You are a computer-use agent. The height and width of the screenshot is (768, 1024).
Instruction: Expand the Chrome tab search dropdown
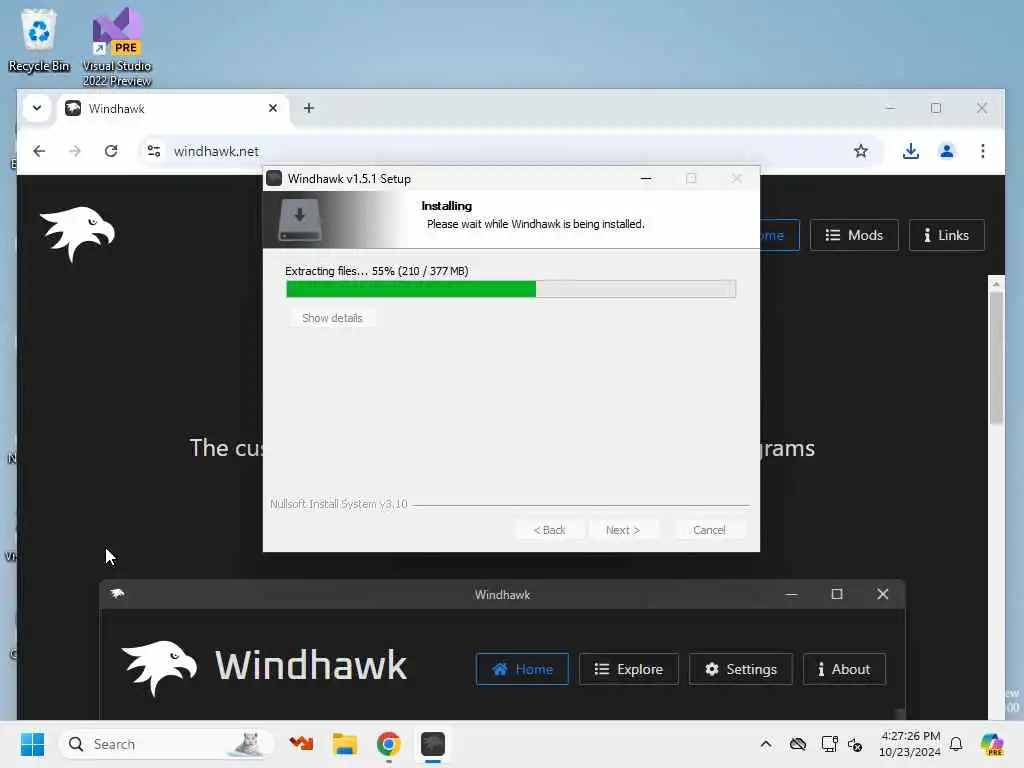click(37, 108)
